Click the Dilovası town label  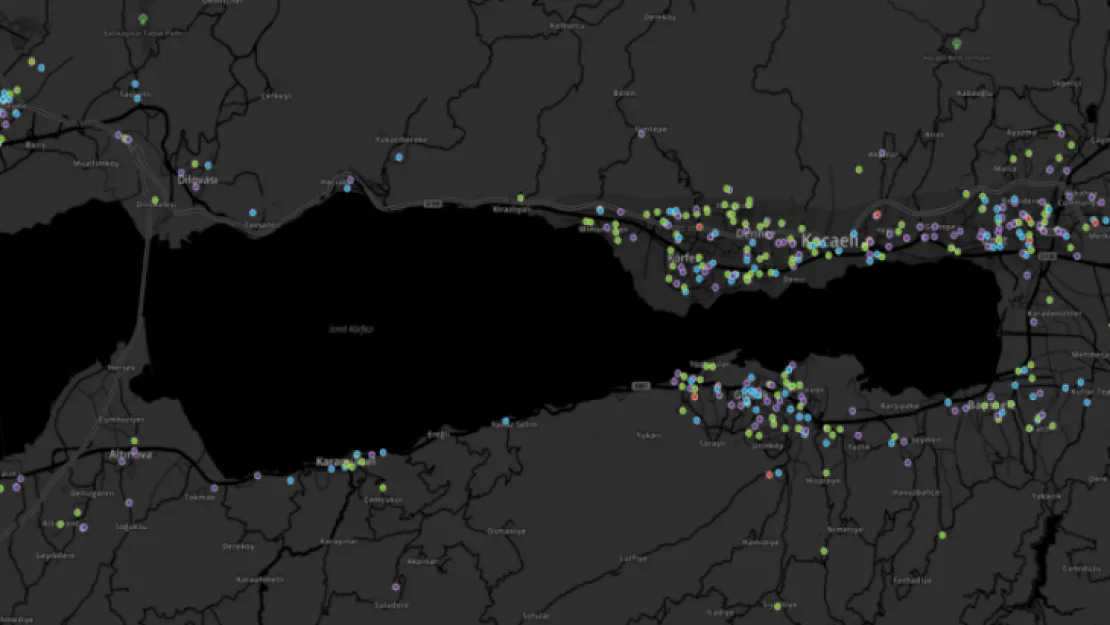[x=198, y=180]
